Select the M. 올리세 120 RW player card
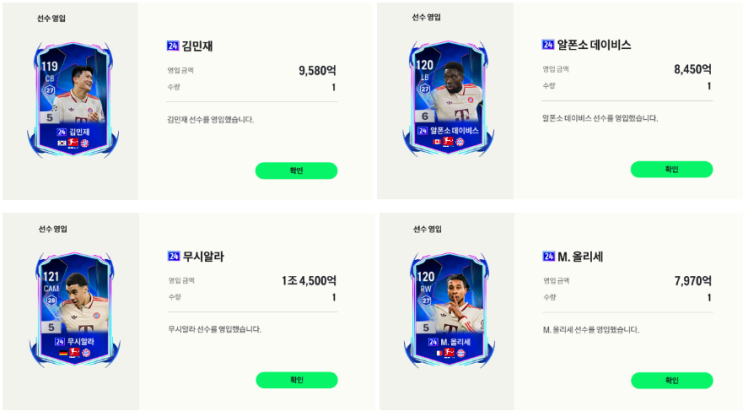Image resolution: width=743 pixels, height=417 pixels. click(x=449, y=310)
